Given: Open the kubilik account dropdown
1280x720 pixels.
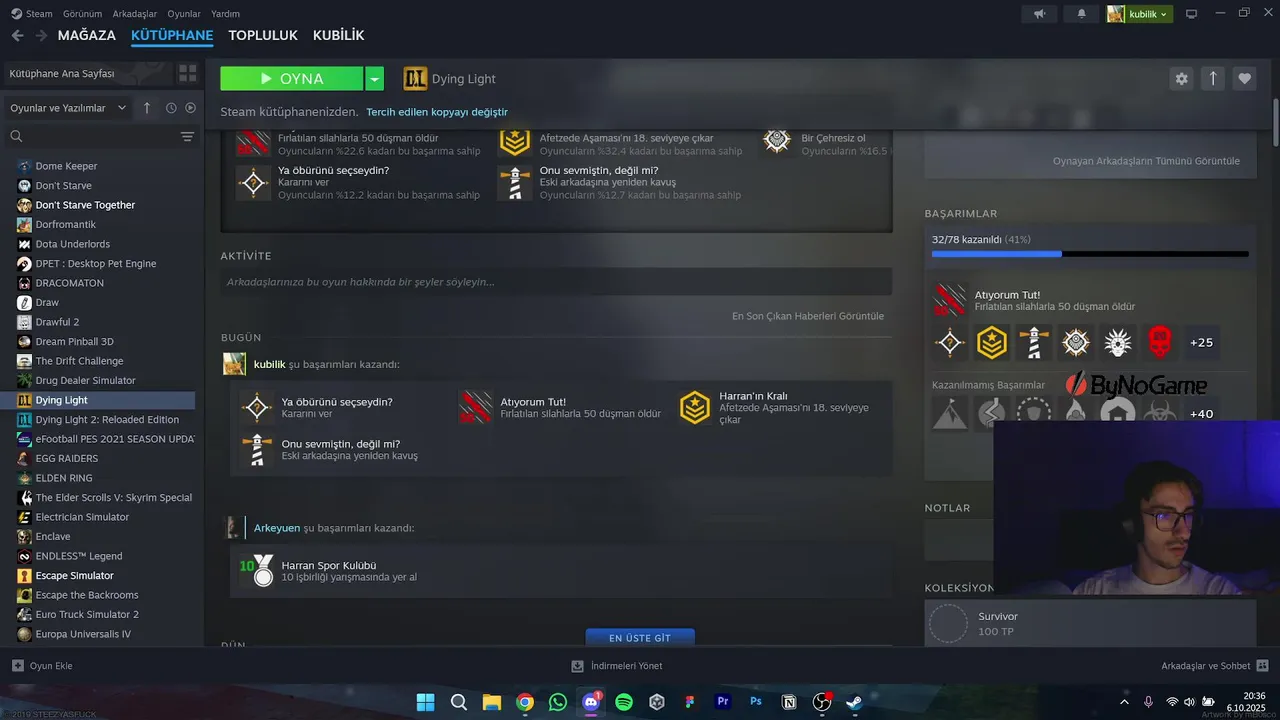Looking at the screenshot, I should 1139,14.
